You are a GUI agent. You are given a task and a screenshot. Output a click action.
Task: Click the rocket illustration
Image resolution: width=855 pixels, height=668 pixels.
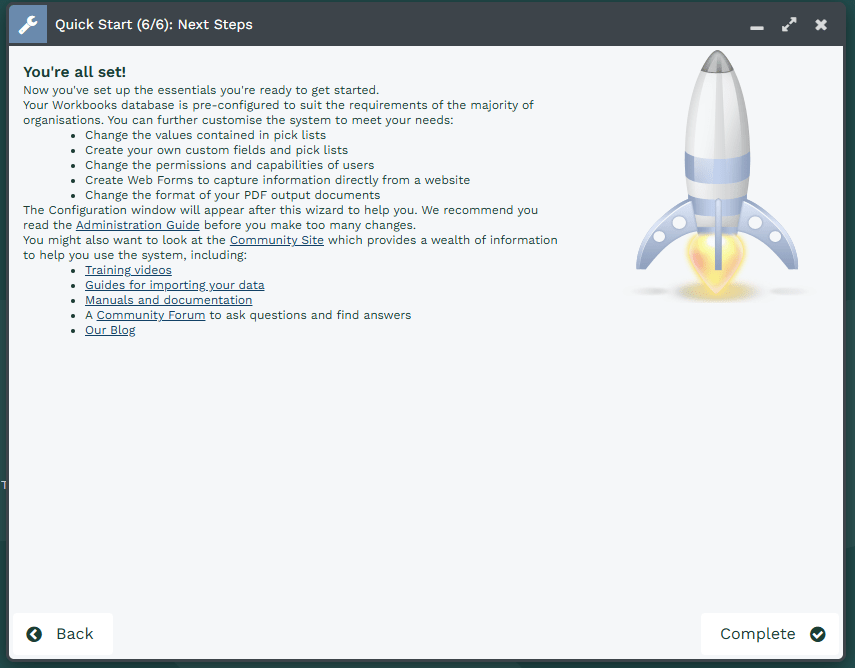point(717,176)
